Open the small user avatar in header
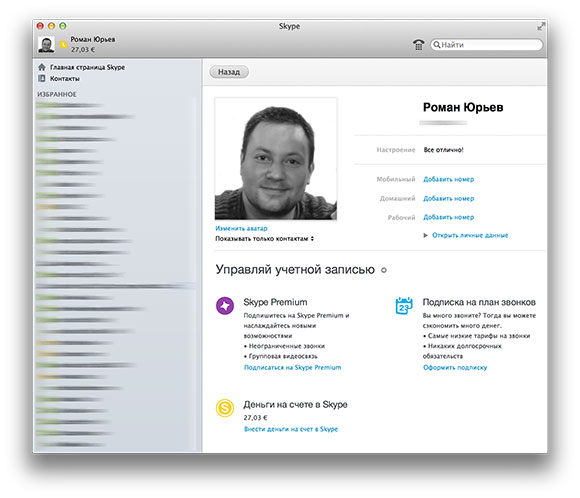 (46, 44)
